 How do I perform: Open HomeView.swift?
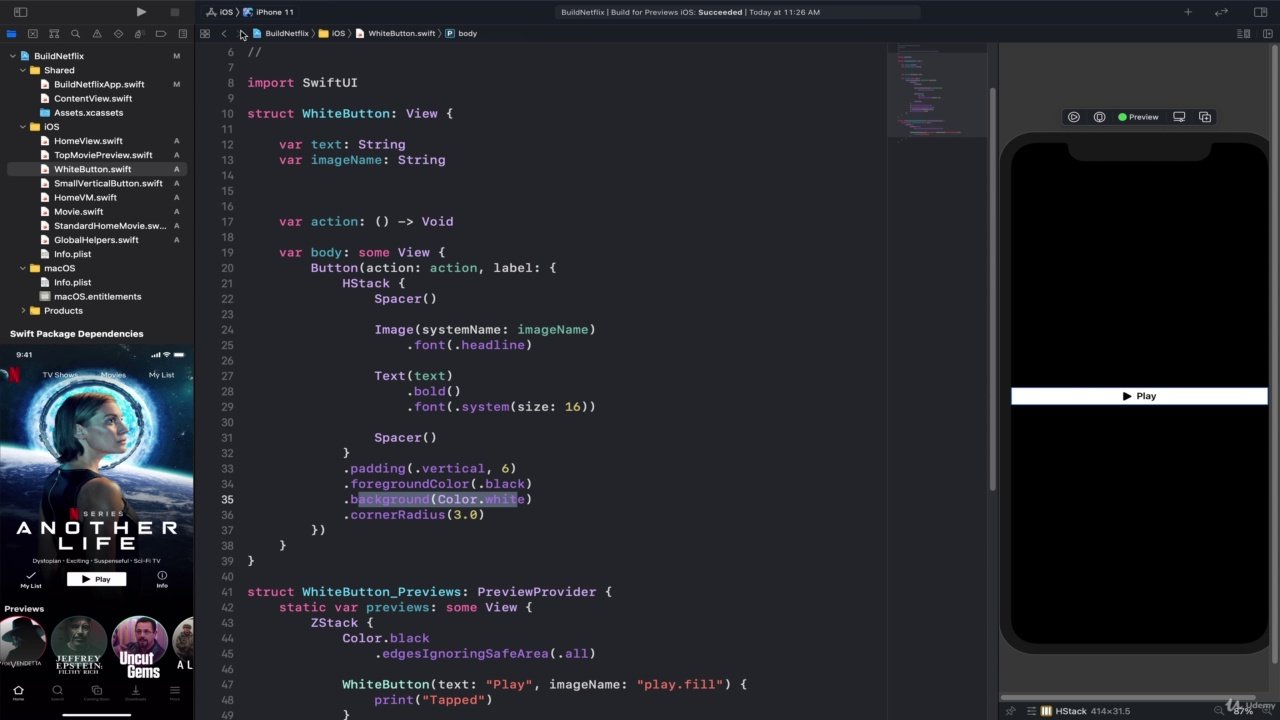(x=88, y=141)
